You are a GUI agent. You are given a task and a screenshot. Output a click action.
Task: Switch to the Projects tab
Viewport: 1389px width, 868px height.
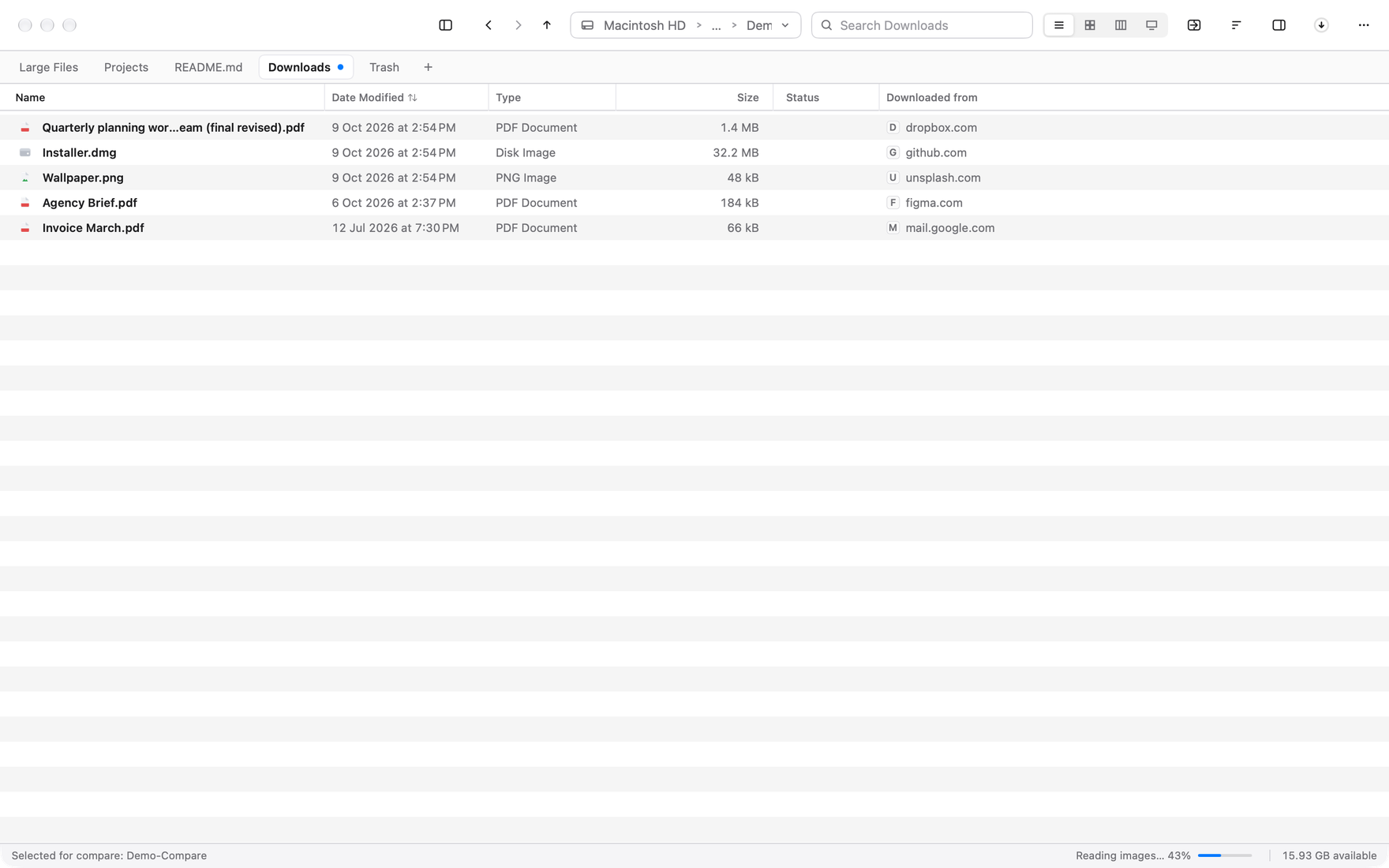126,67
